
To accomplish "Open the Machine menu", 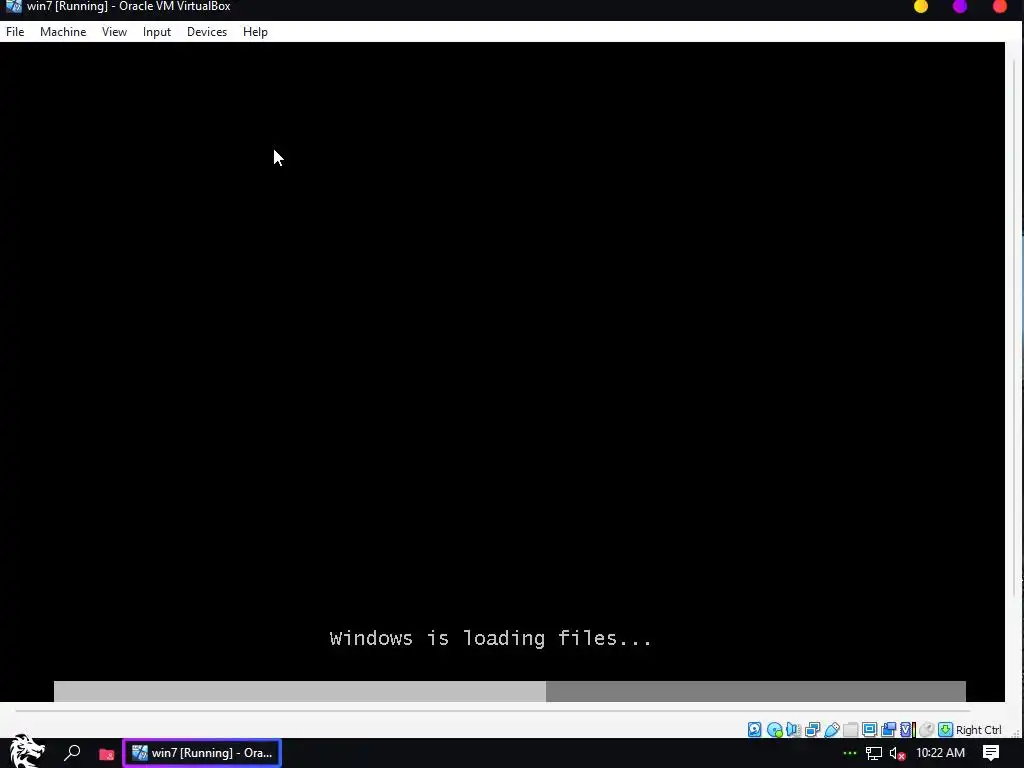I will [x=63, y=31].
